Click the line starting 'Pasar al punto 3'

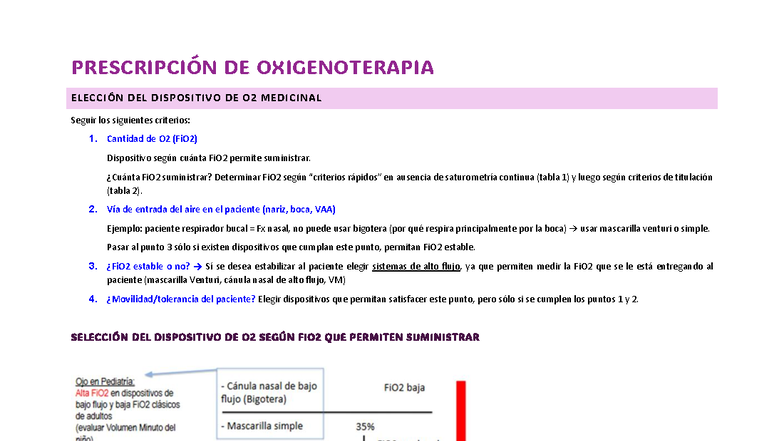click(x=291, y=247)
